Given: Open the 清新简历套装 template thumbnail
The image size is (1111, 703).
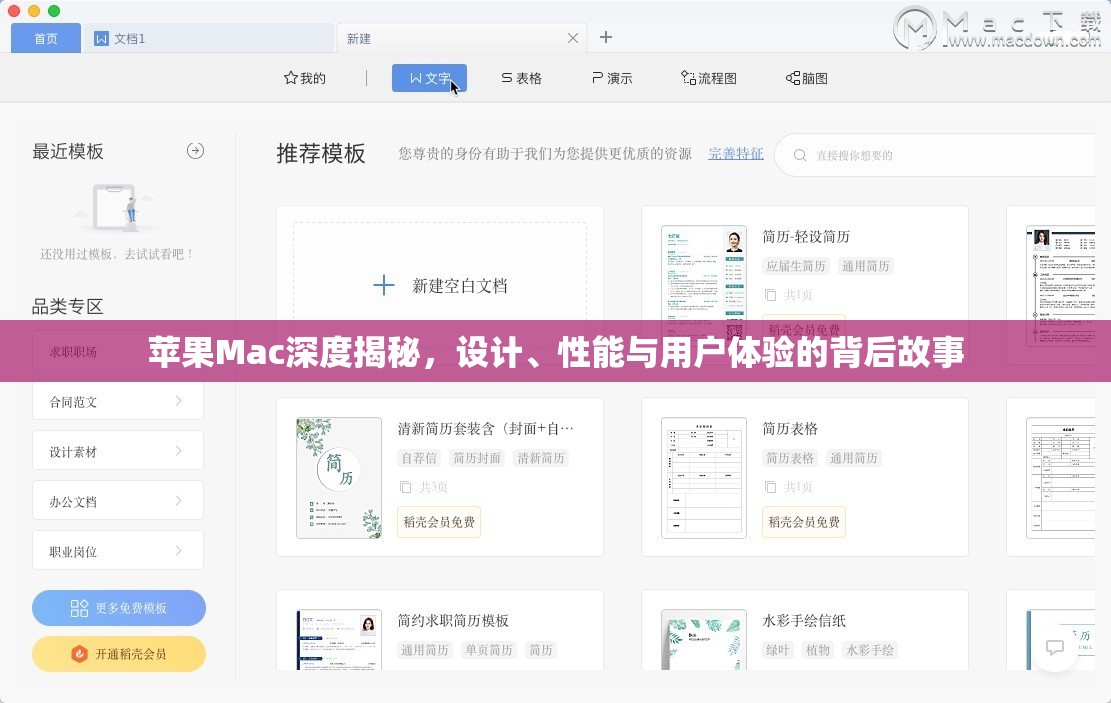Looking at the screenshot, I should (x=339, y=478).
